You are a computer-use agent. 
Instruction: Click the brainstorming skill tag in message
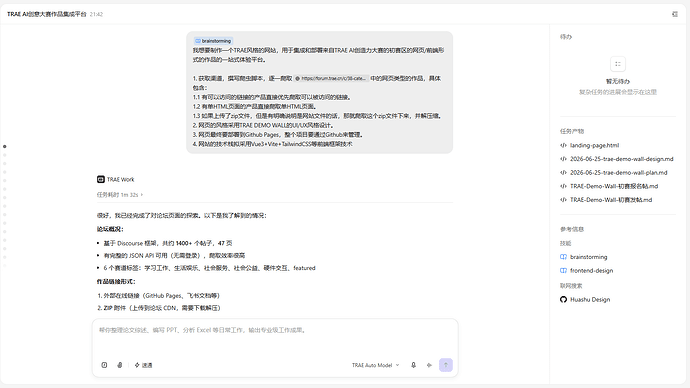click(213, 41)
